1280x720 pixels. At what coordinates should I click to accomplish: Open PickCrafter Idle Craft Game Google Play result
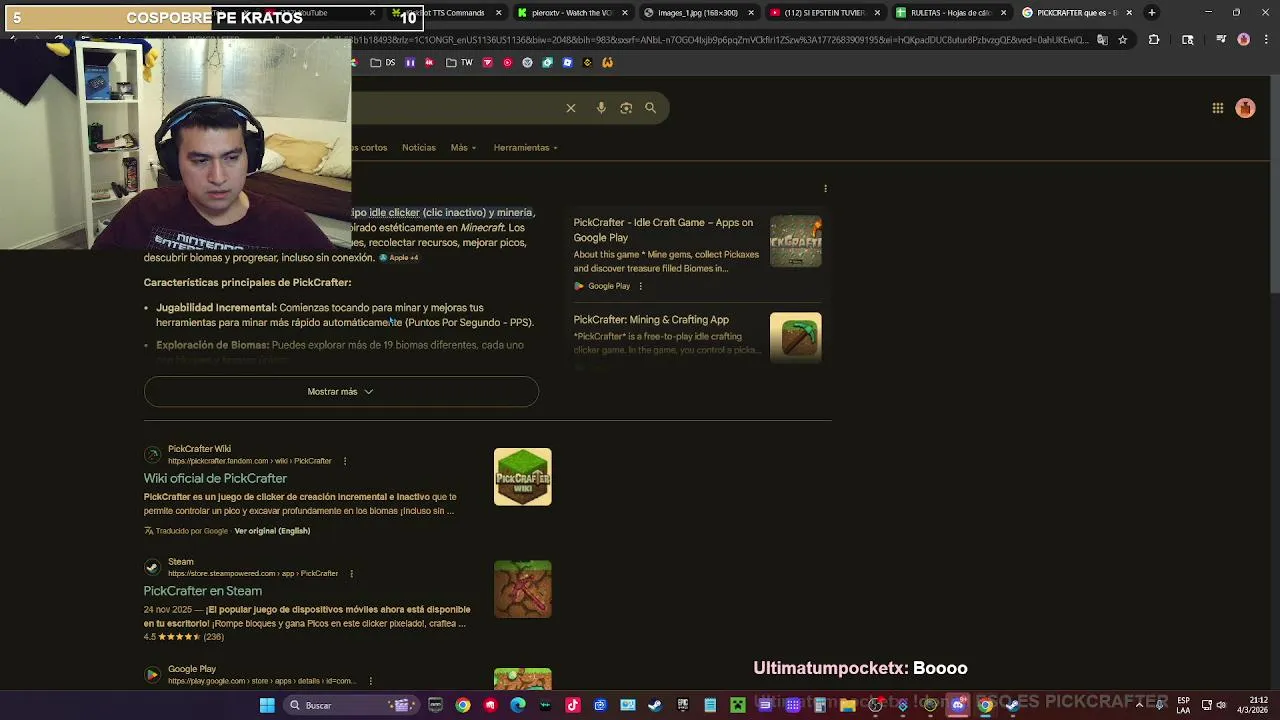(663, 230)
